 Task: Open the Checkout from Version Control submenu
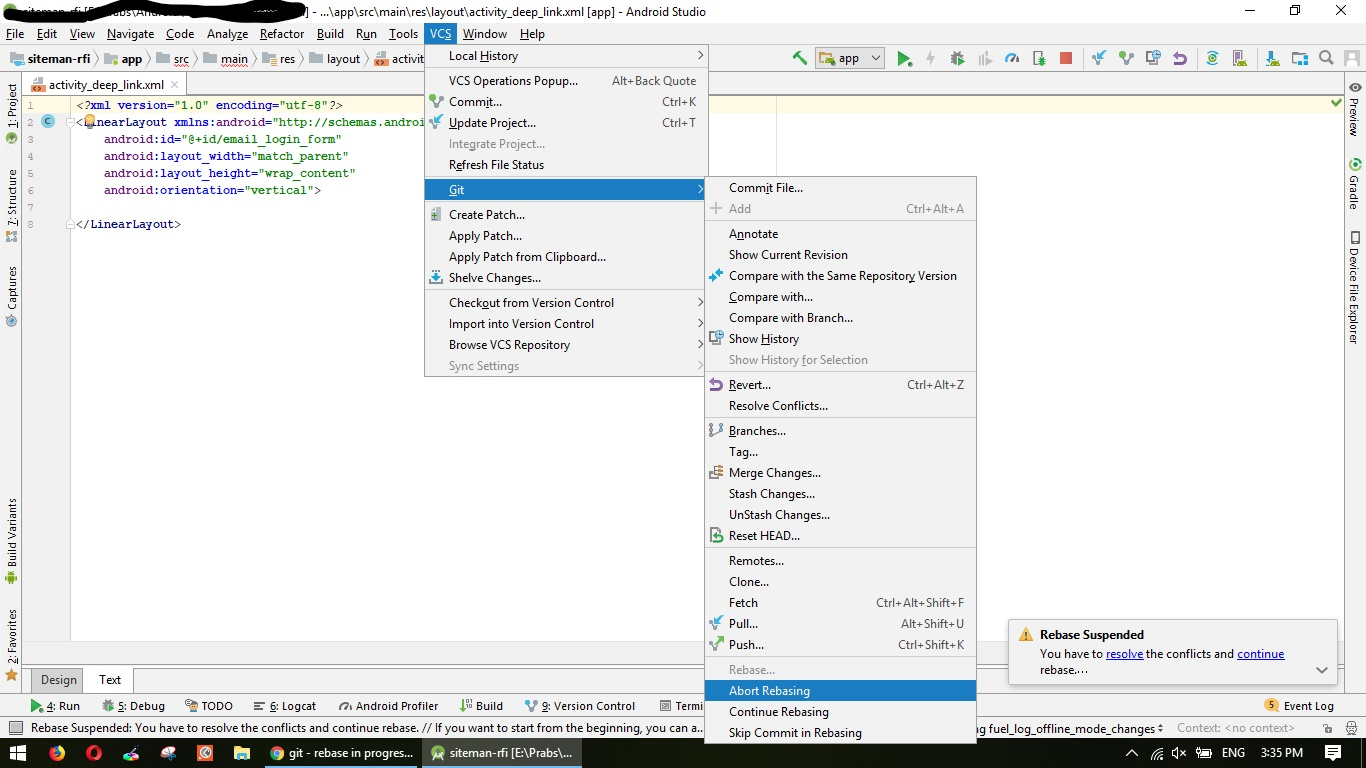[x=531, y=302]
